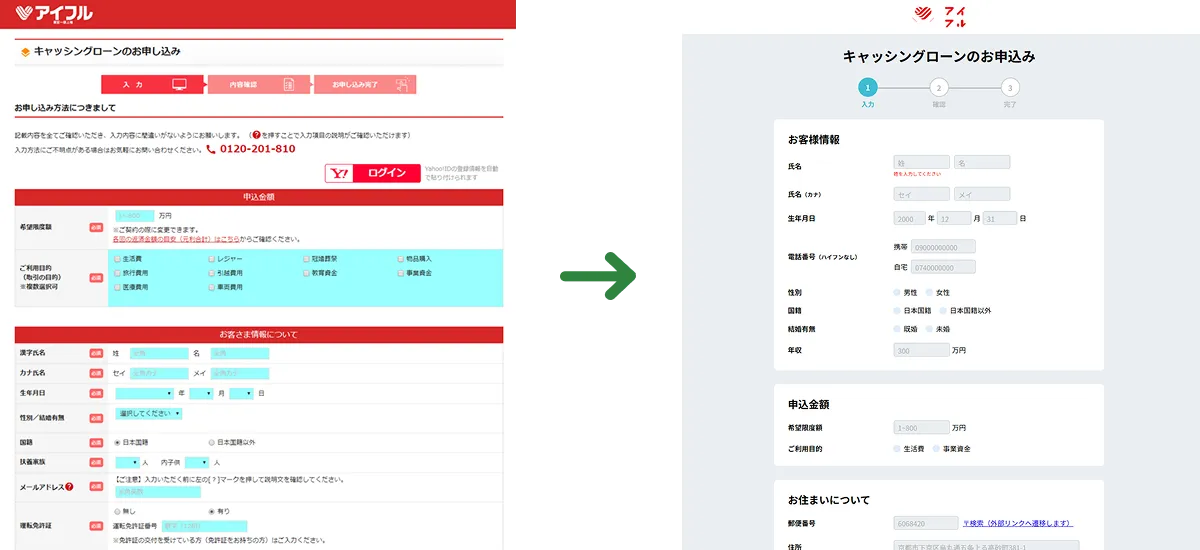The width and height of the screenshot is (1200, 550).
Task: Check the 医療費用 checkbox
Action: tap(118, 287)
